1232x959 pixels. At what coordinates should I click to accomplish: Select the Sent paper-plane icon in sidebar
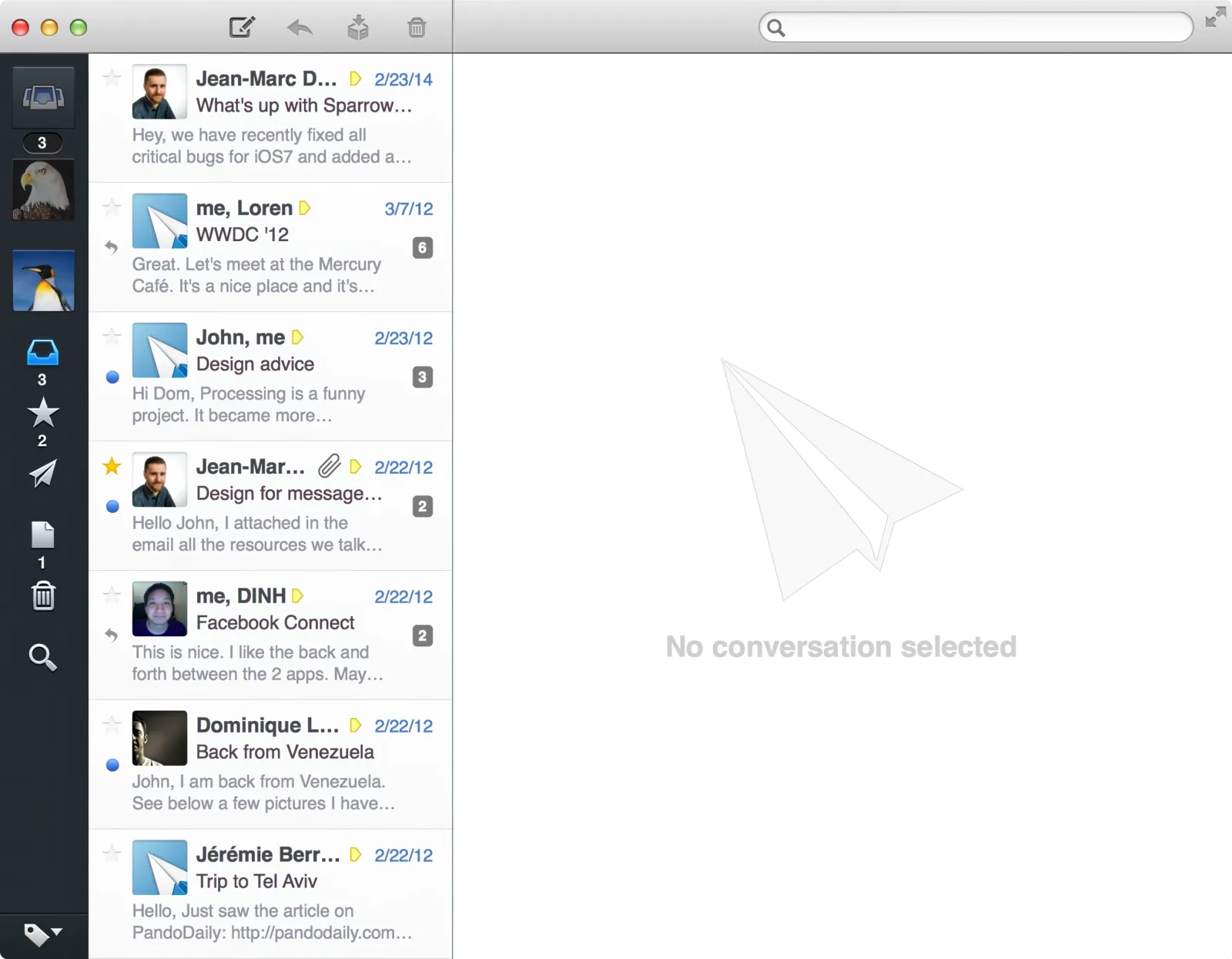(x=43, y=474)
